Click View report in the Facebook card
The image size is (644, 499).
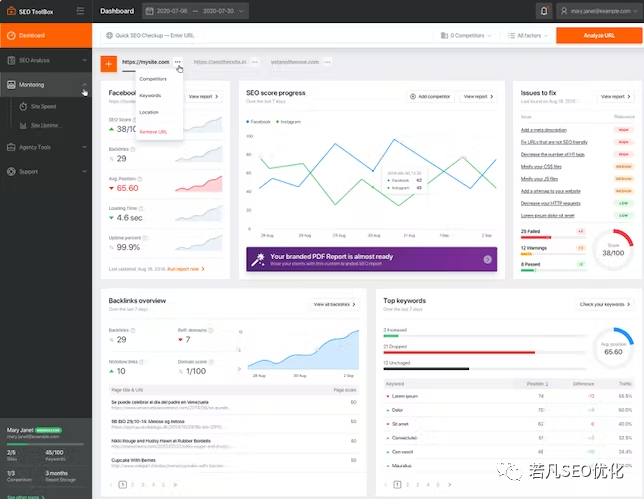(x=203, y=97)
